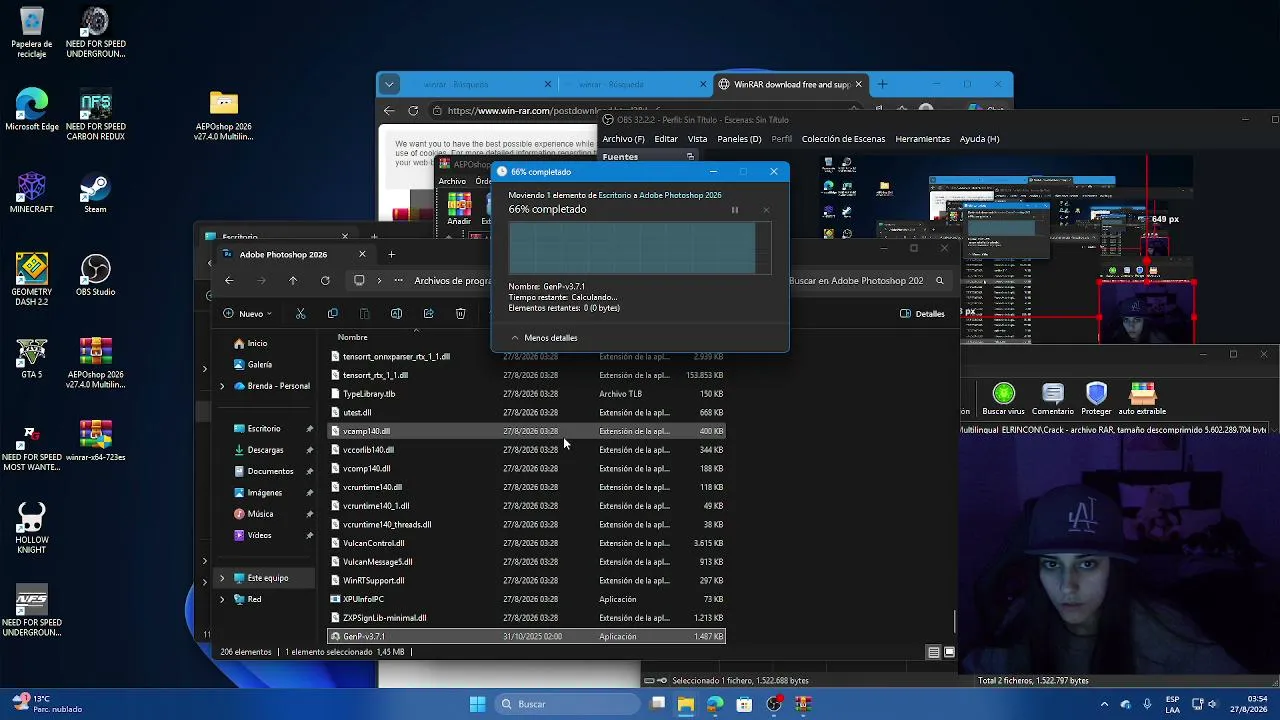Select the Geometry Dash 2.2 desktop icon
Image resolution: width=1280 pixels, height=720 pixels.
32,281
